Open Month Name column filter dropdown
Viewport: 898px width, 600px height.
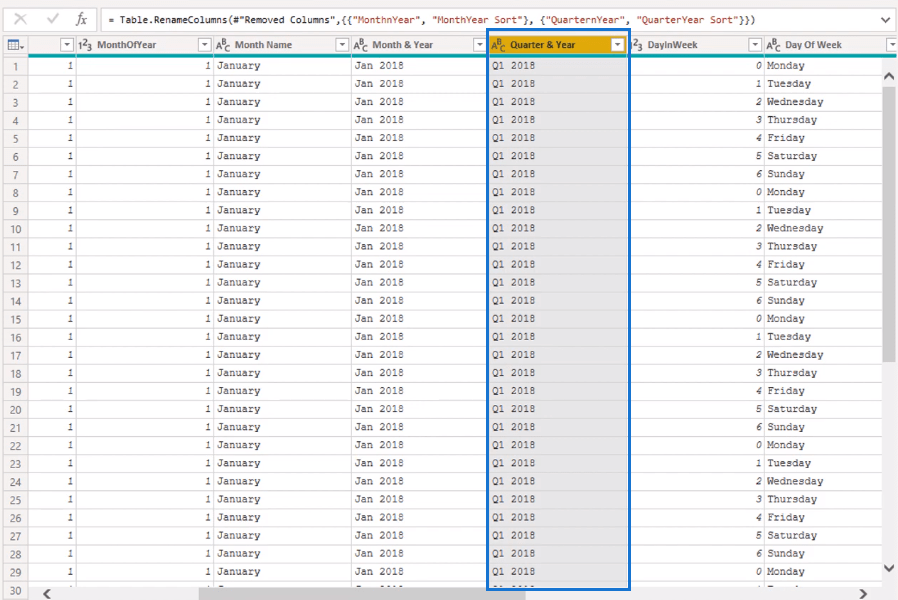342,45
